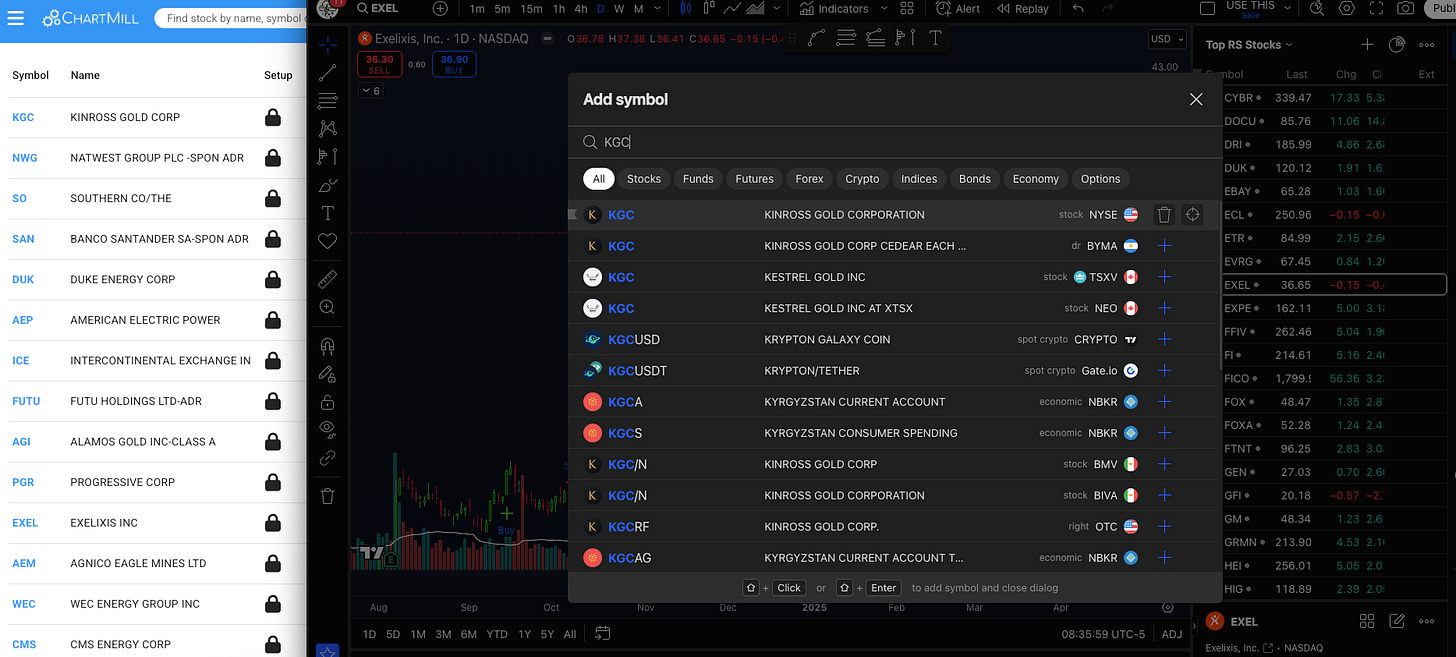1456x657 pixels.
Task: Select the 5Y date range
Action: click(x=547, y=634)
